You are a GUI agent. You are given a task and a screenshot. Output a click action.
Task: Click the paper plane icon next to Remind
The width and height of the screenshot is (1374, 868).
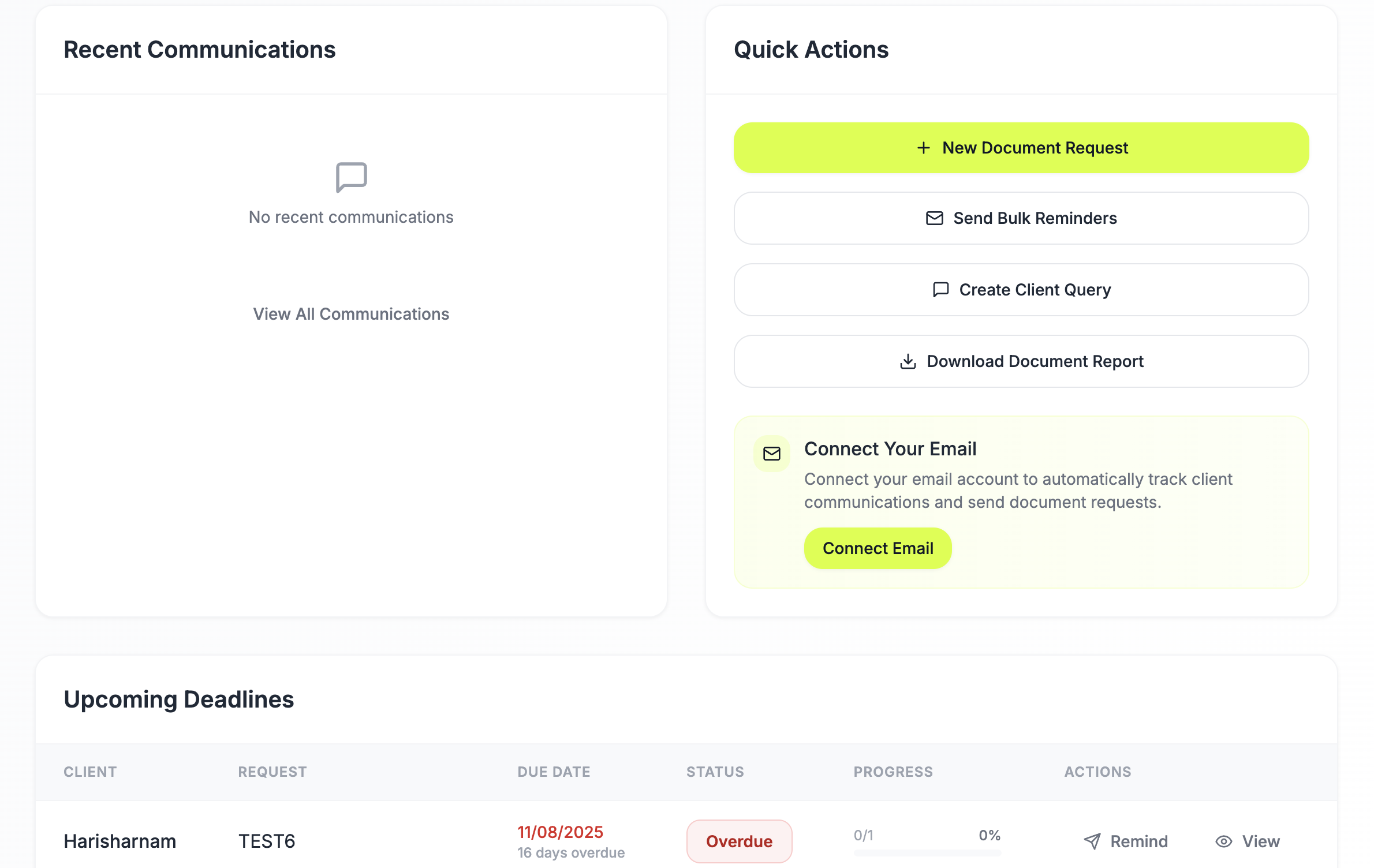[x=1092, y=841]
